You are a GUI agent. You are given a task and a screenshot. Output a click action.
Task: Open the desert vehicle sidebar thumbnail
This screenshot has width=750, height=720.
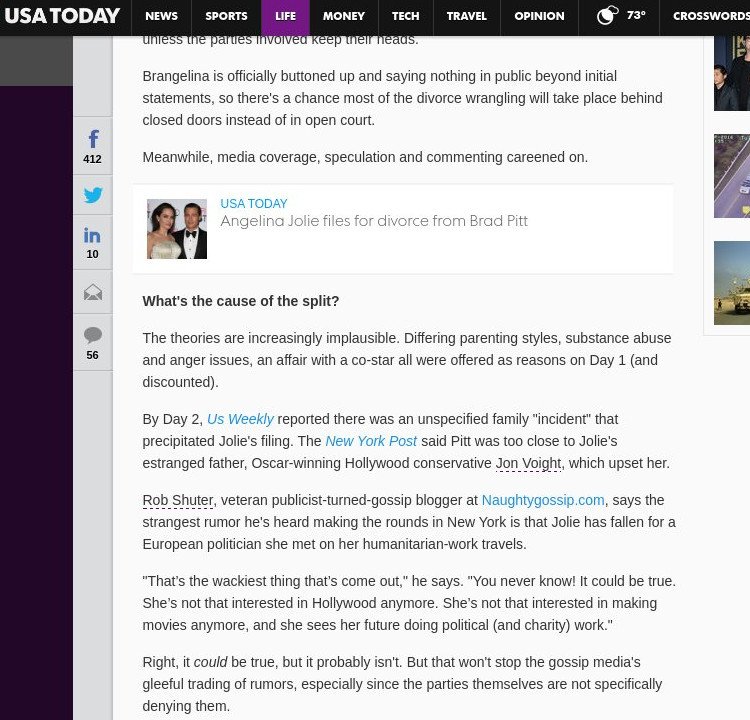pos(732,283)
